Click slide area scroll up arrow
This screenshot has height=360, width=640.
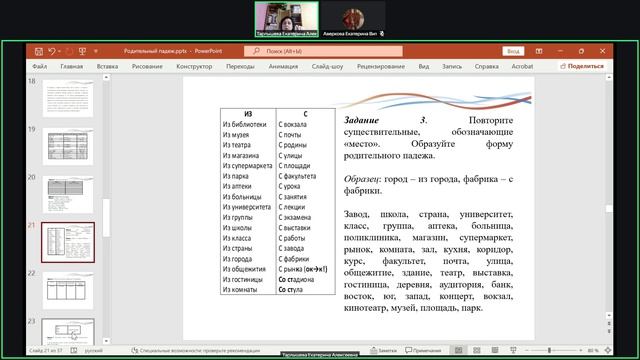coord(609,77)
